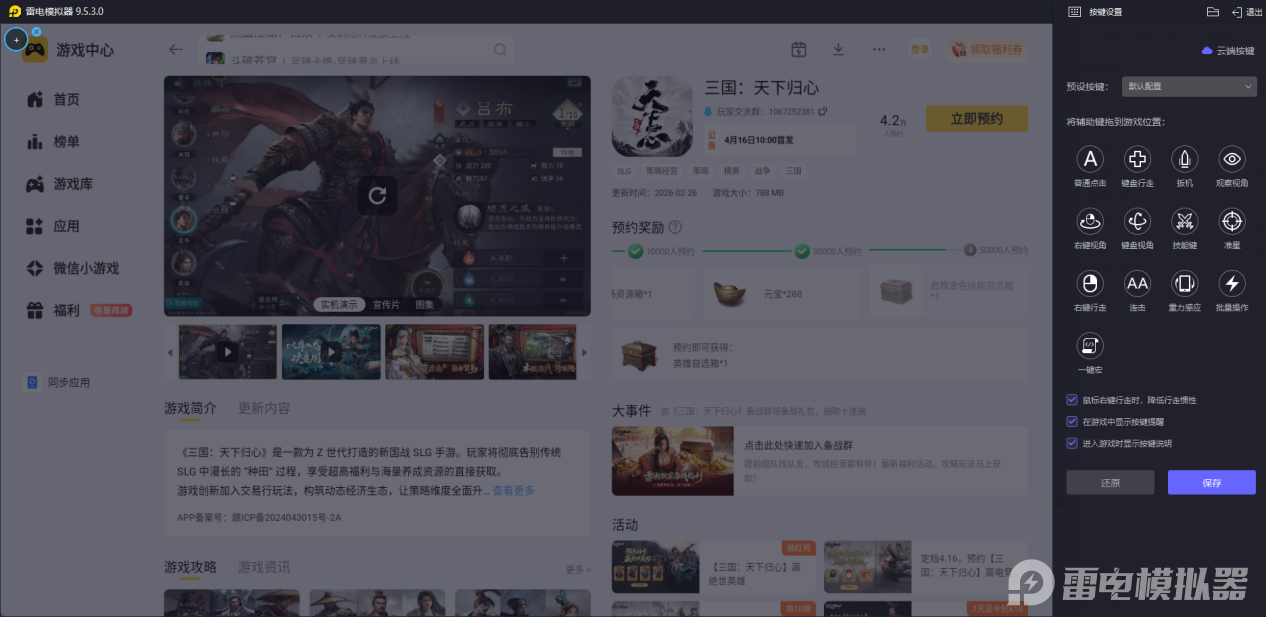Open 云端按键 cloud key configs
The image size is (1266, 617).
(1228, 50)
